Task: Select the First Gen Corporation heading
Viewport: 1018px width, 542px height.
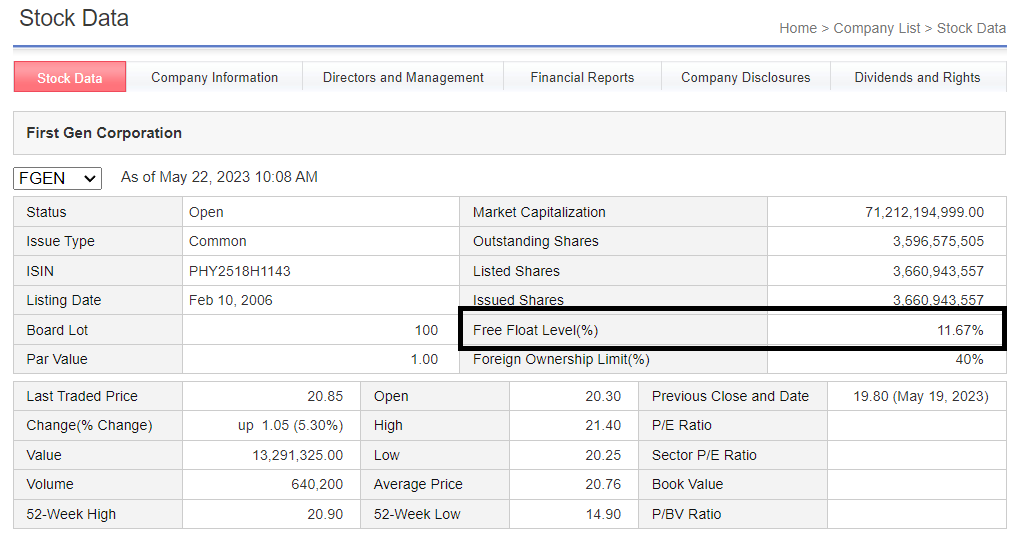Action: [104, 132]
